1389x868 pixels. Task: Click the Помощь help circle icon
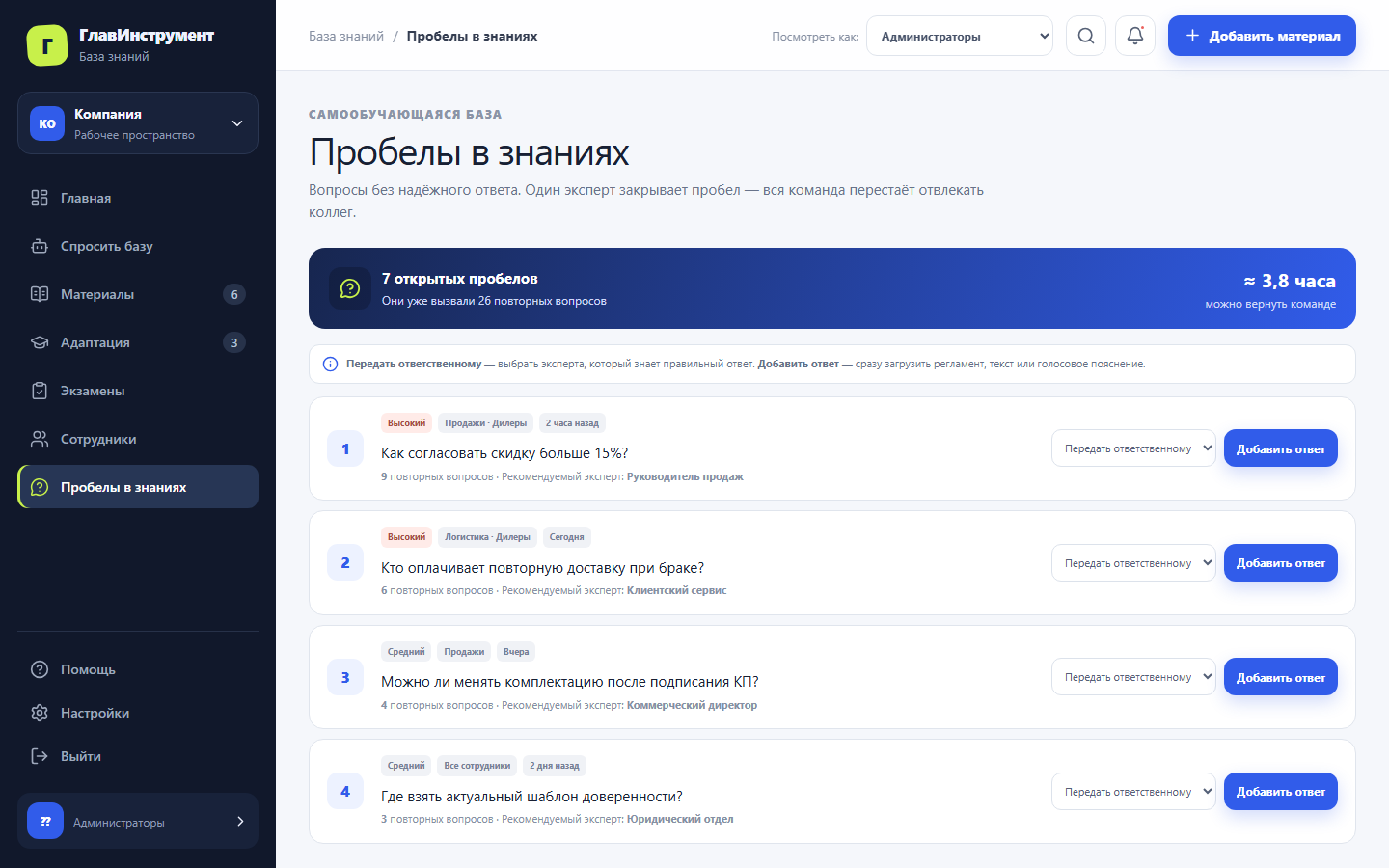pyautogui.click(x=40, y=669)
